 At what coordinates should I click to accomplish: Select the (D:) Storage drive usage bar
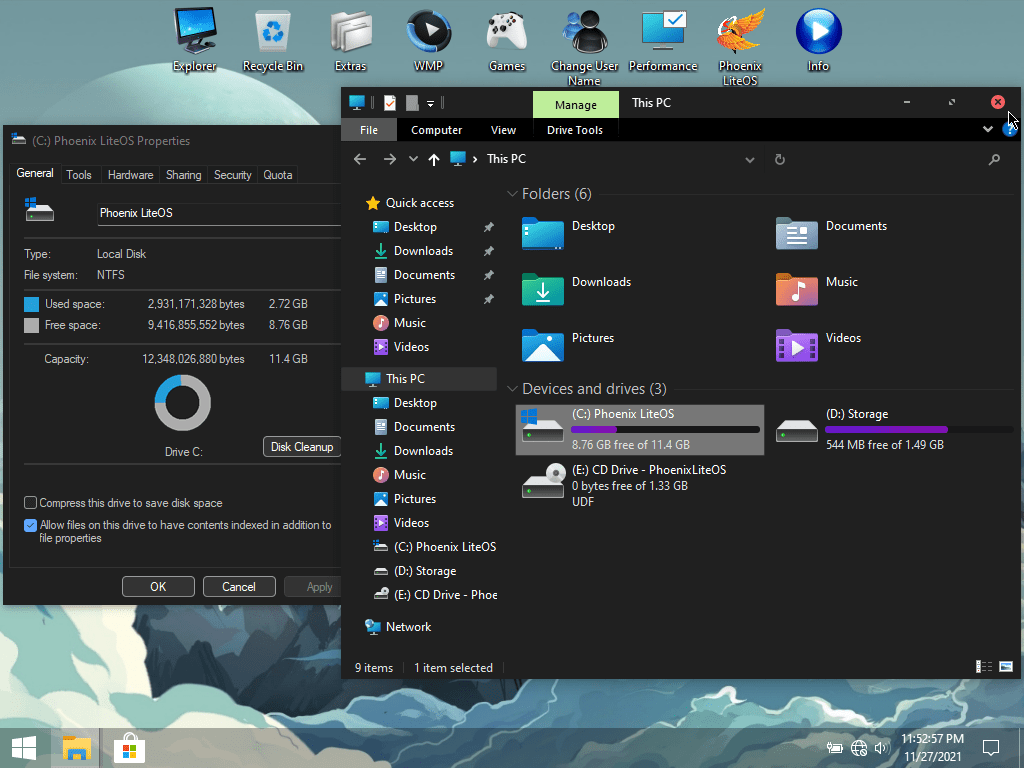[918, 430]
